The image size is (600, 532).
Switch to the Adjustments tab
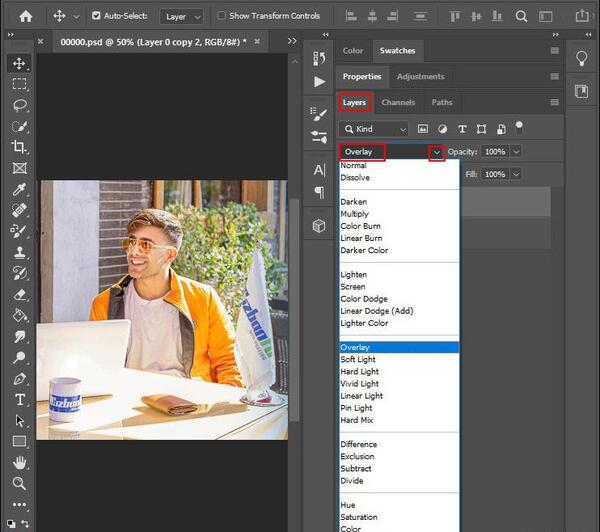point(420,77)
